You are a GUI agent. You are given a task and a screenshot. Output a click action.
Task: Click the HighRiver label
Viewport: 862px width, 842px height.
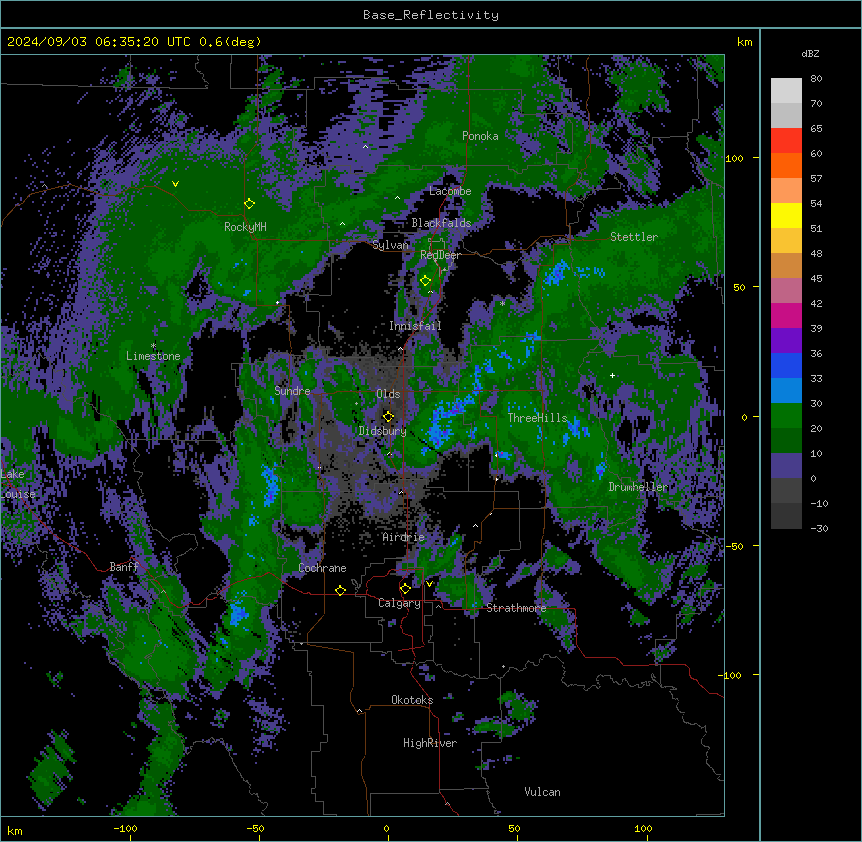pos(430,743)
